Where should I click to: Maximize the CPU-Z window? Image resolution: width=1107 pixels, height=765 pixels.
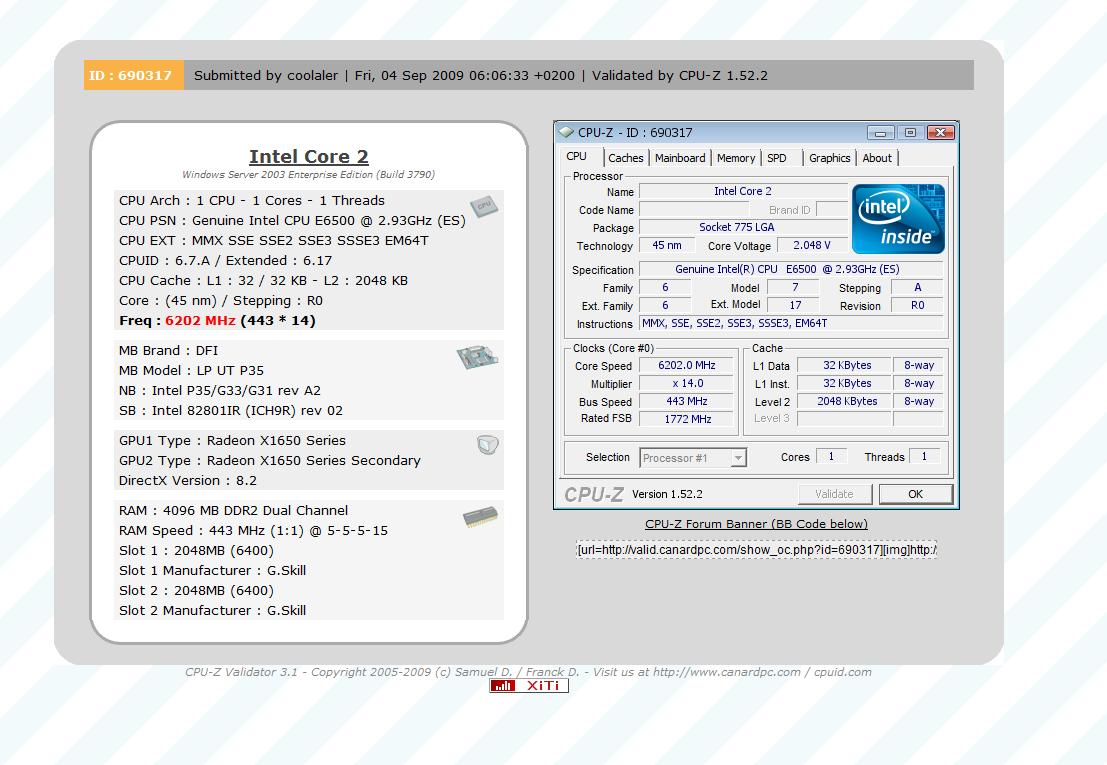pos(911,133)
